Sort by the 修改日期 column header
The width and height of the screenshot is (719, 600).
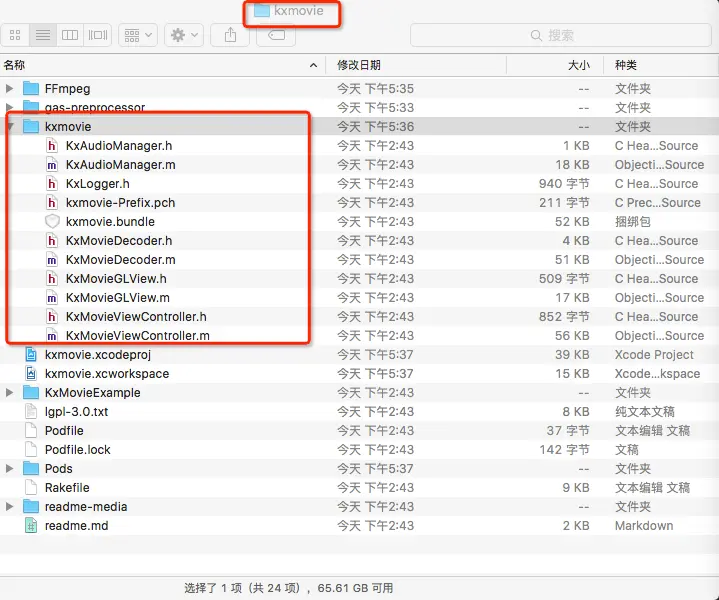[416, 65]
